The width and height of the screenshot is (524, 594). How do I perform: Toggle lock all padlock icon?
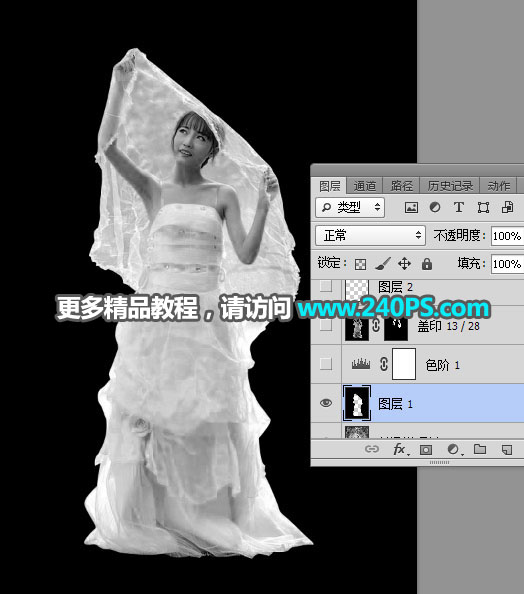click(427, 264)
